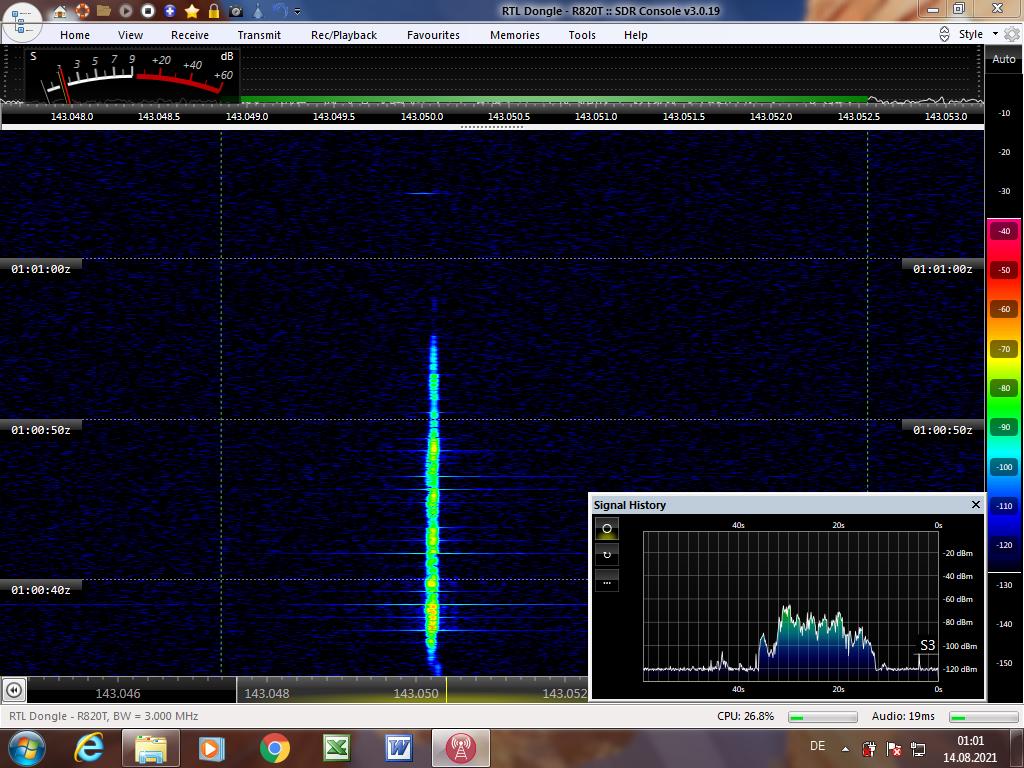Click the -40 level on the color scale
1024x768 pixels.
coord(1004,231)
